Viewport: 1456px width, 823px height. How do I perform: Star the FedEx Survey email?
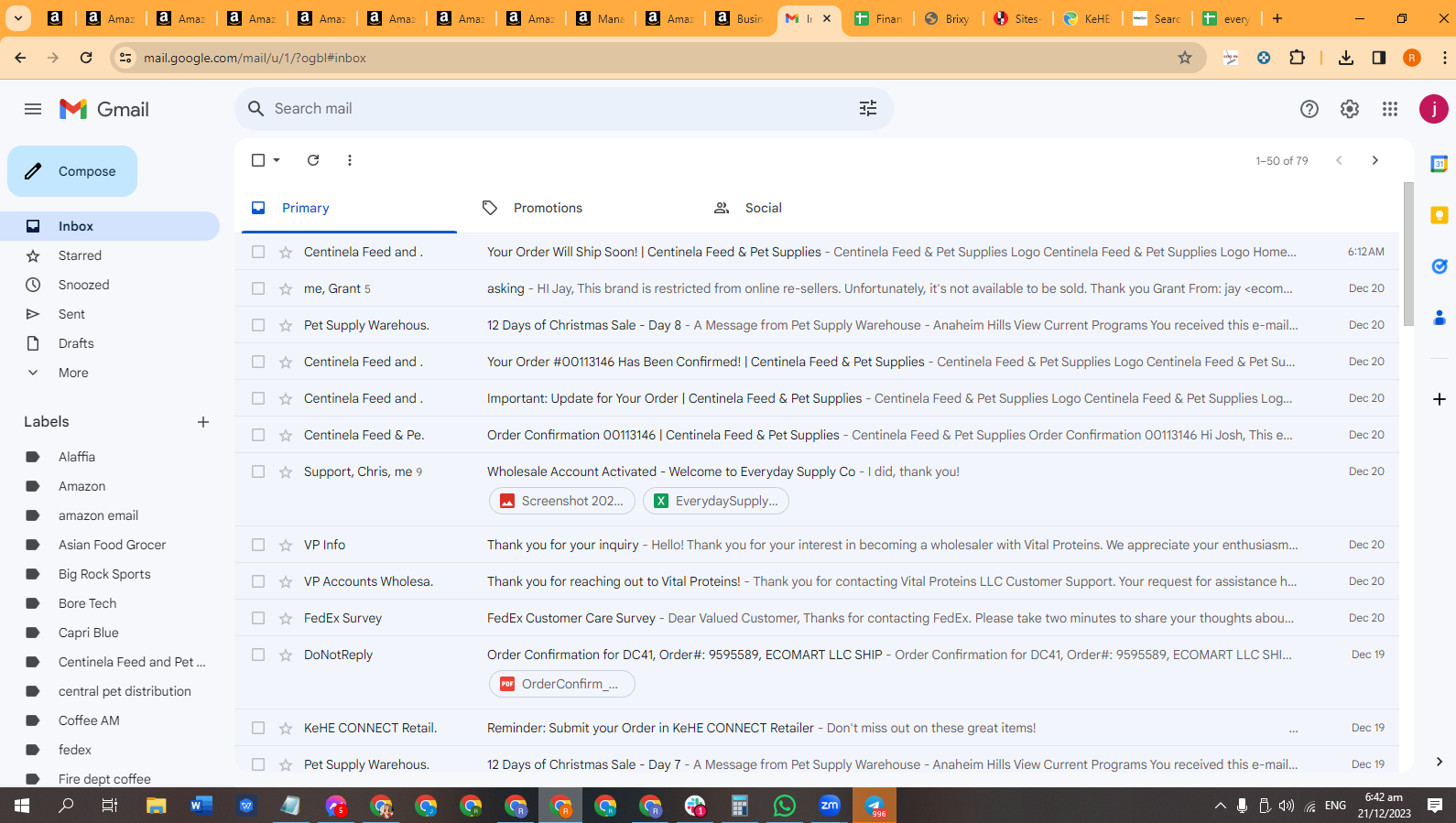point(286,618)
